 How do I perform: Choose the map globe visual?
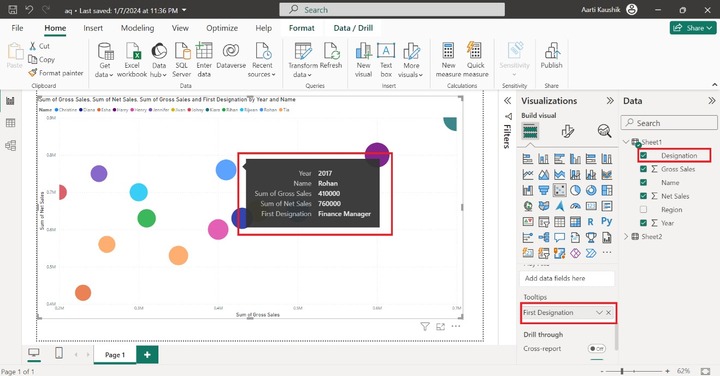(528, 206)
